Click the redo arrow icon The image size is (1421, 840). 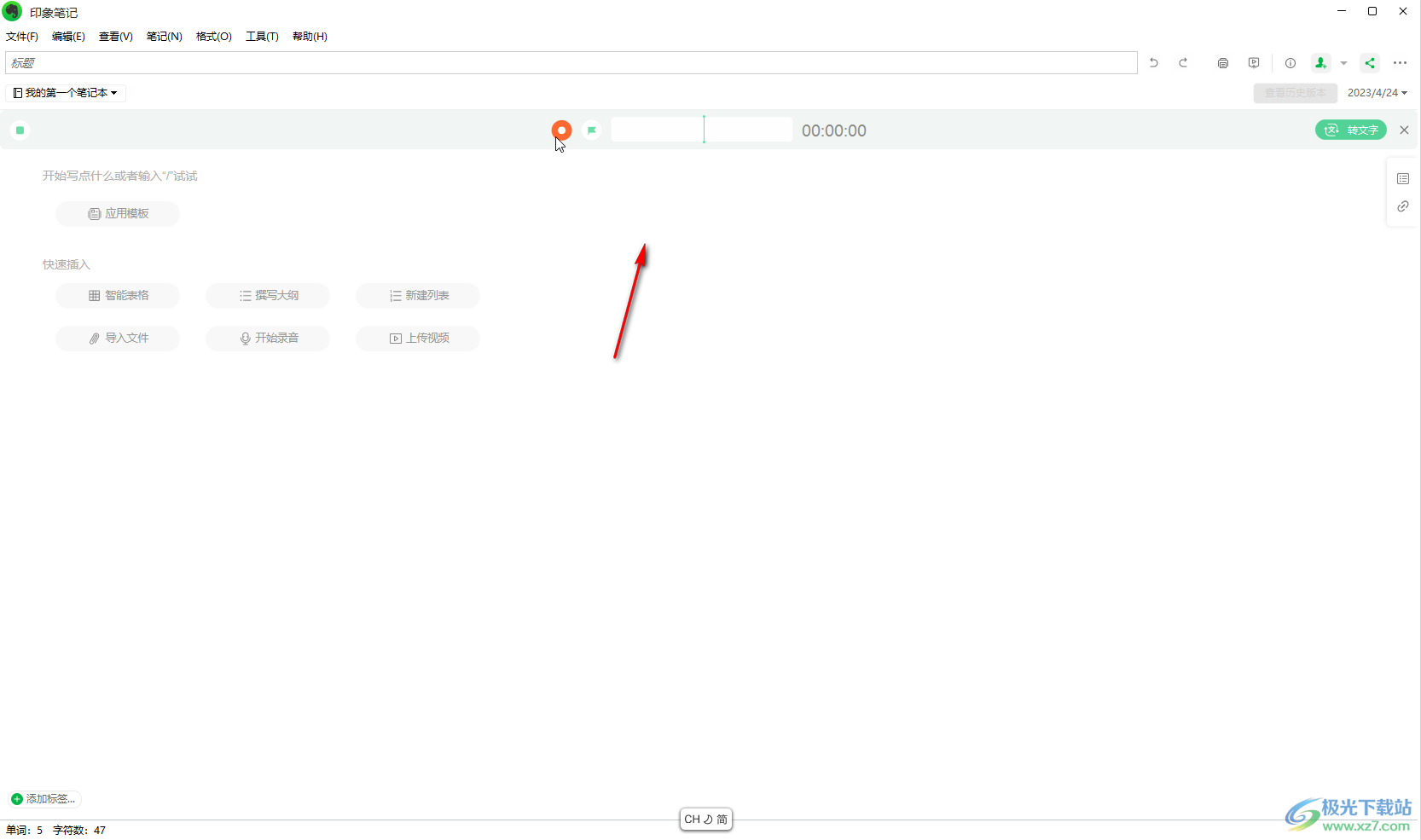[1184, 63]
